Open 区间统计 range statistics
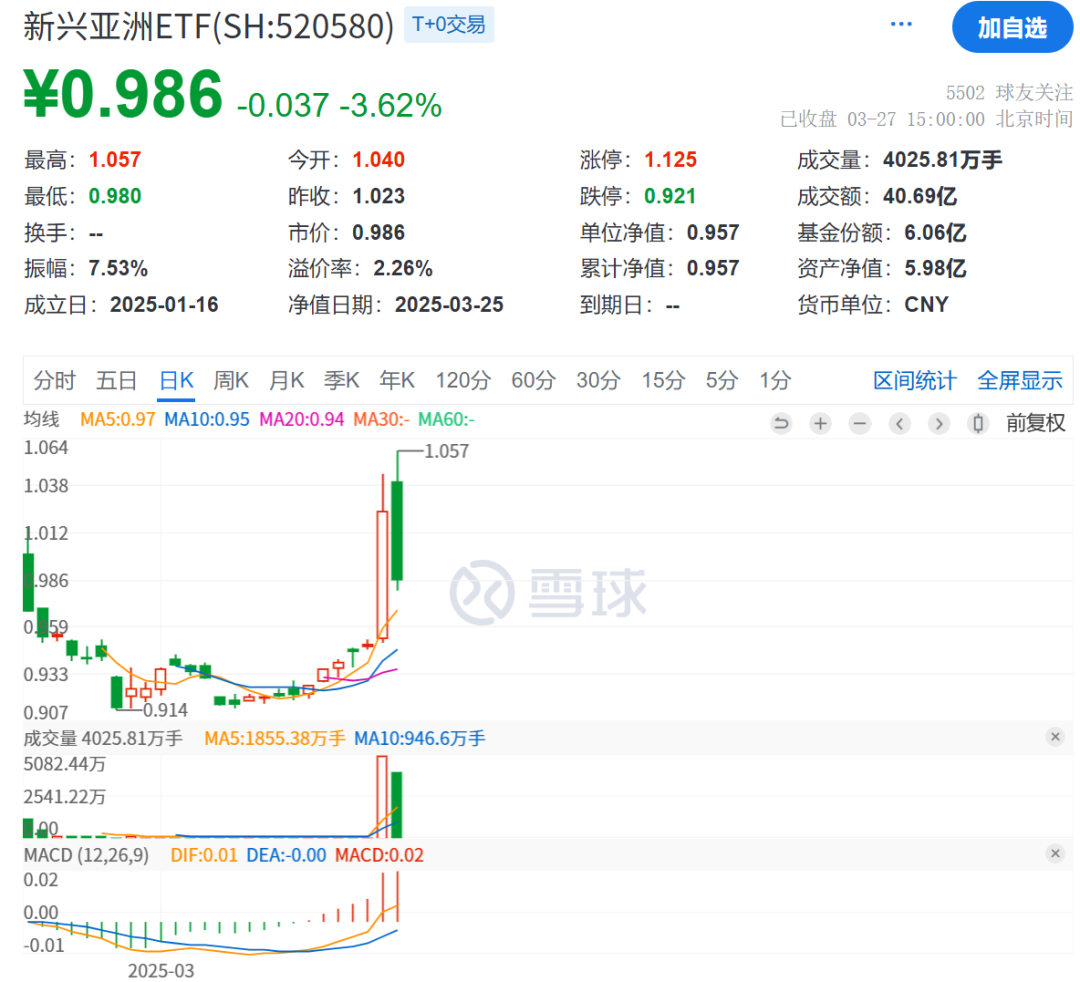 (915, 380)
